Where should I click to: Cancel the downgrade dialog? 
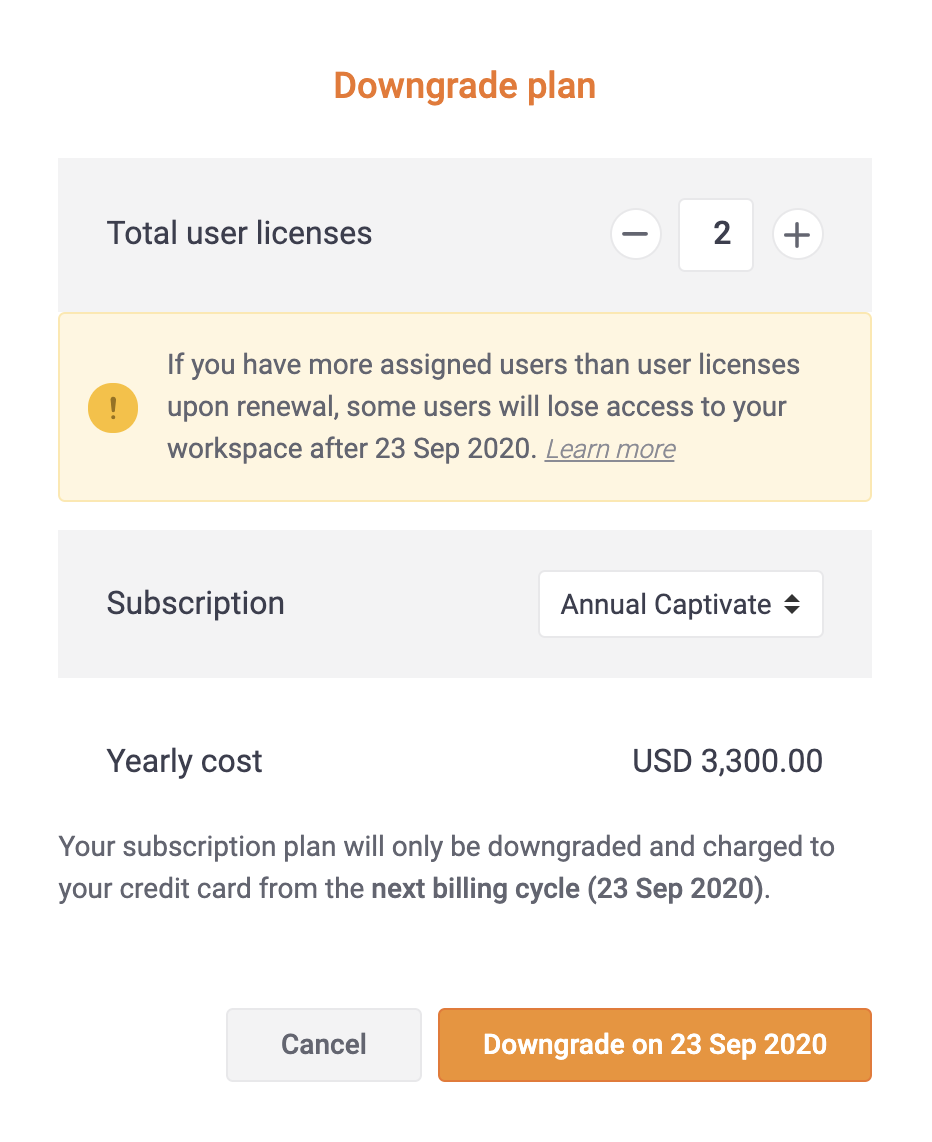tap(324, 1044)
